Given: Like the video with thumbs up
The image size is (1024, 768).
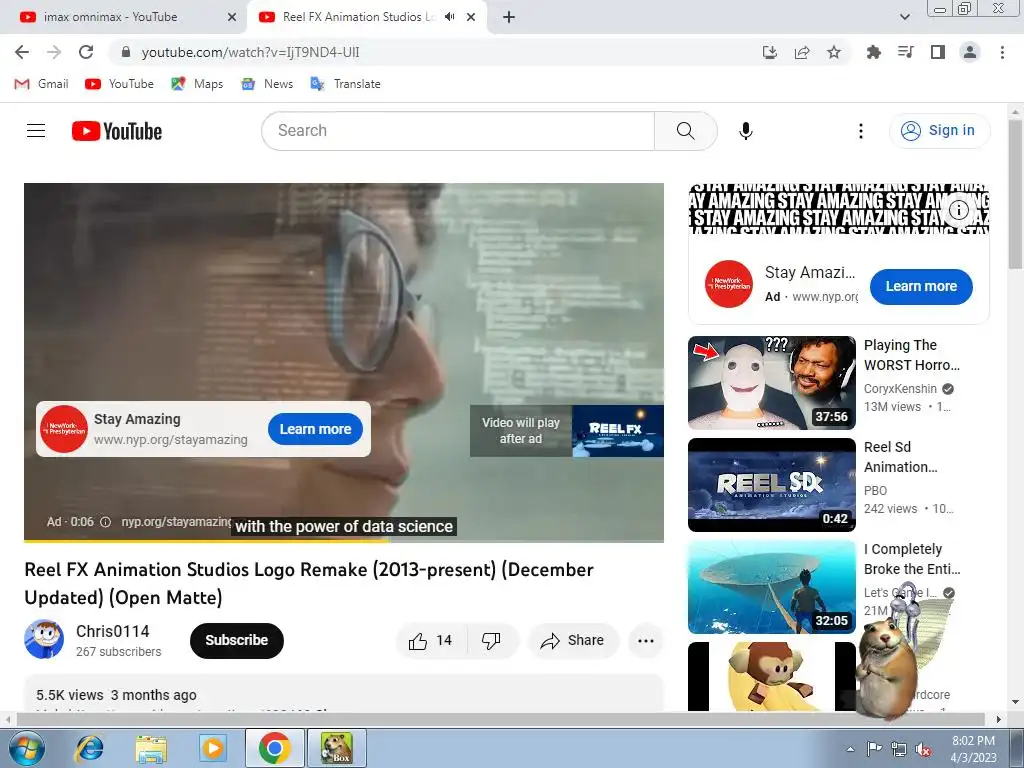Looking at the screenshot, I should tap(431, 641).
